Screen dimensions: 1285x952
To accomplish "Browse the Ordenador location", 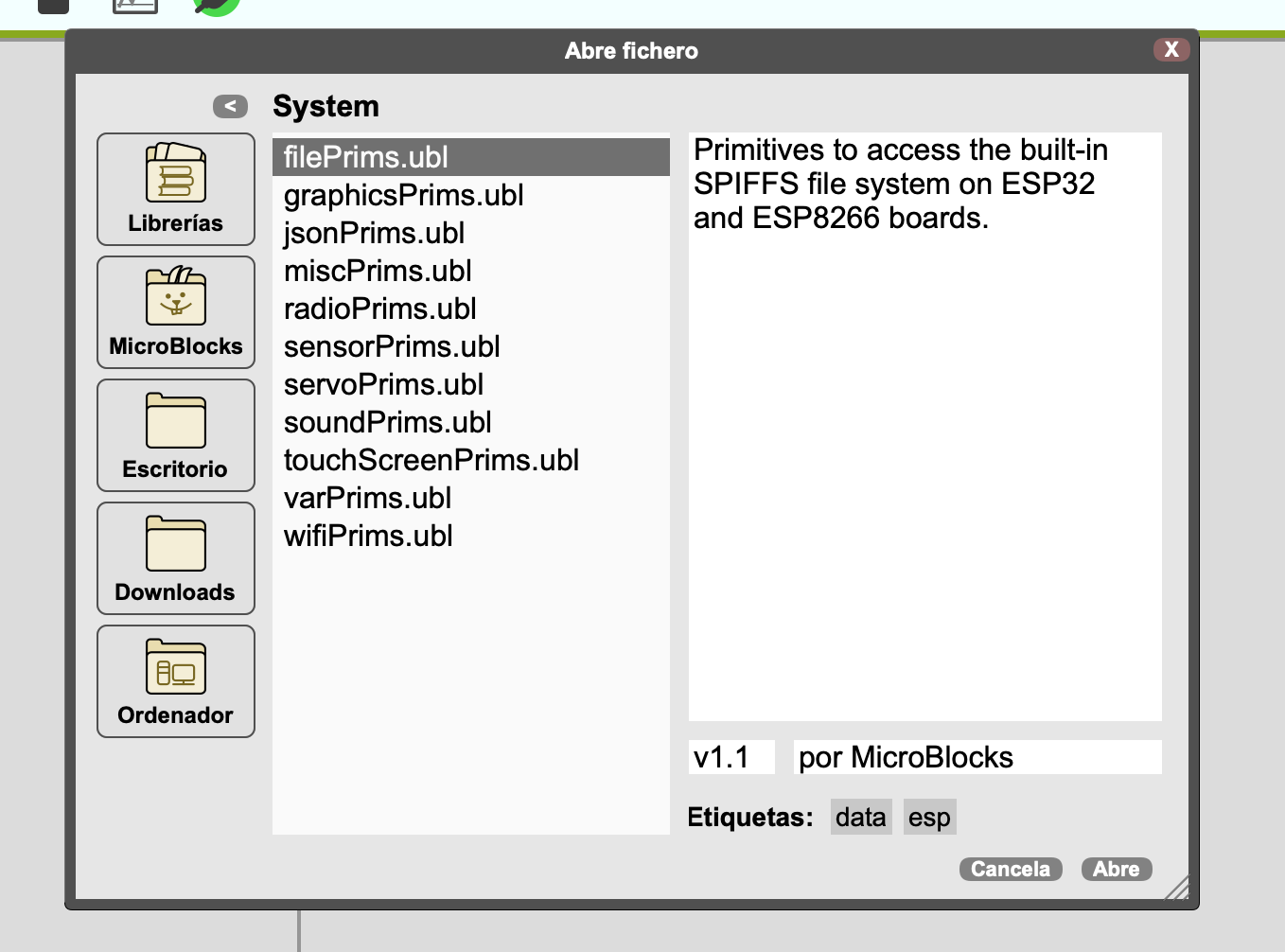I will 176,681.
